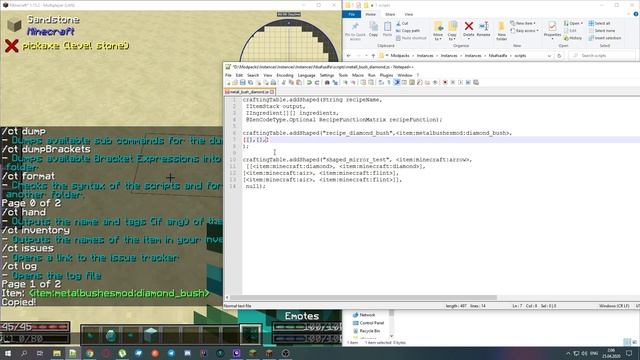Open the Document Map panel icon
Screen dimensions: 640x360
pyautogui.click(x=412, y=82)
